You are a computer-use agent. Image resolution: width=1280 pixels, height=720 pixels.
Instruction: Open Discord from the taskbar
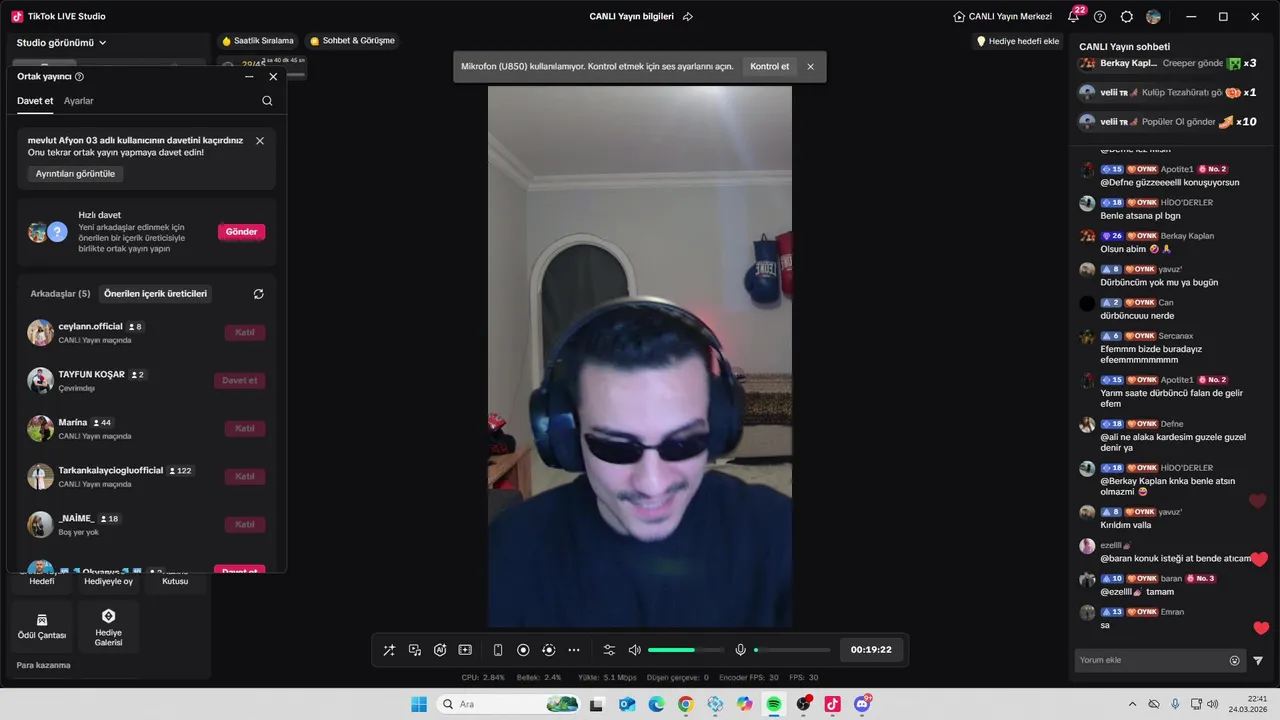(862, 705)
